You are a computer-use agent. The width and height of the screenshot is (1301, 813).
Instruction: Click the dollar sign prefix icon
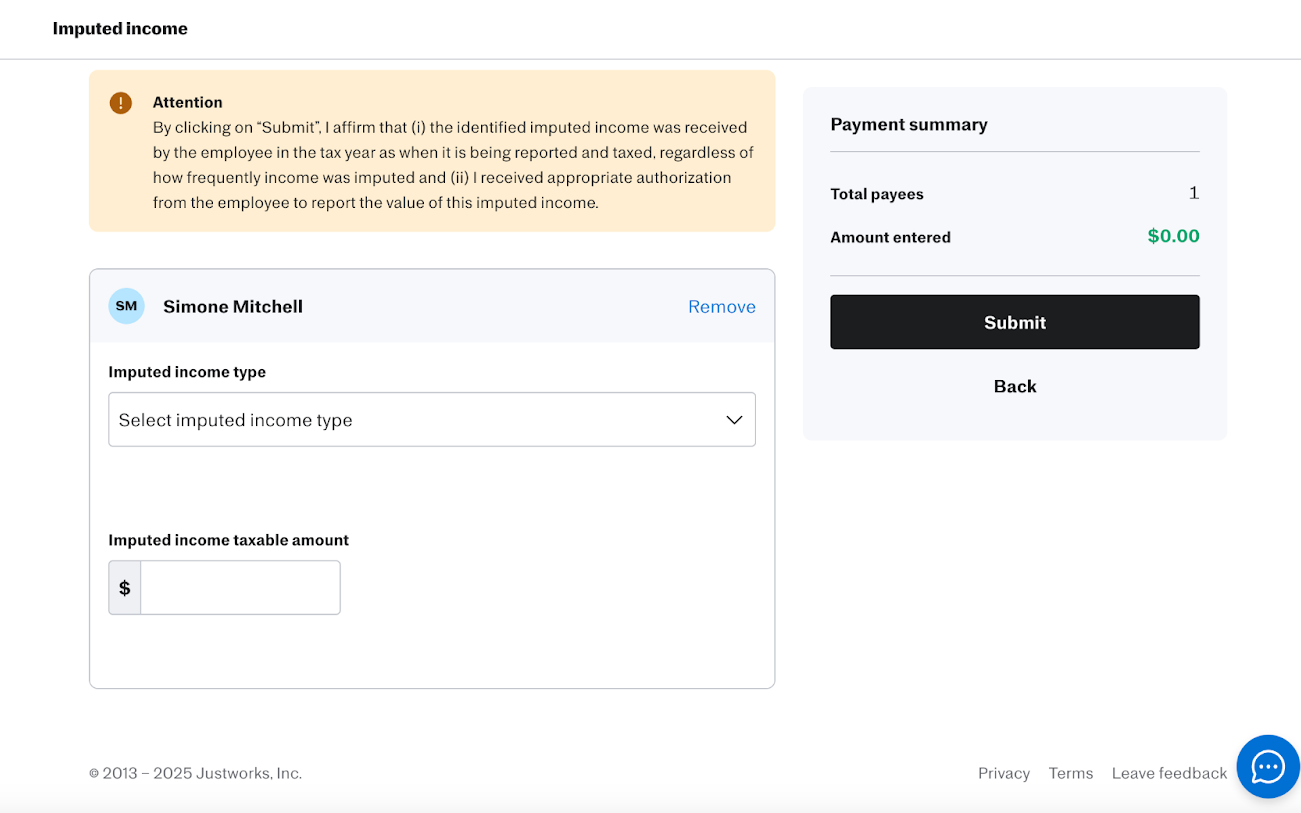pyautogui.click(x=125, y=588)
